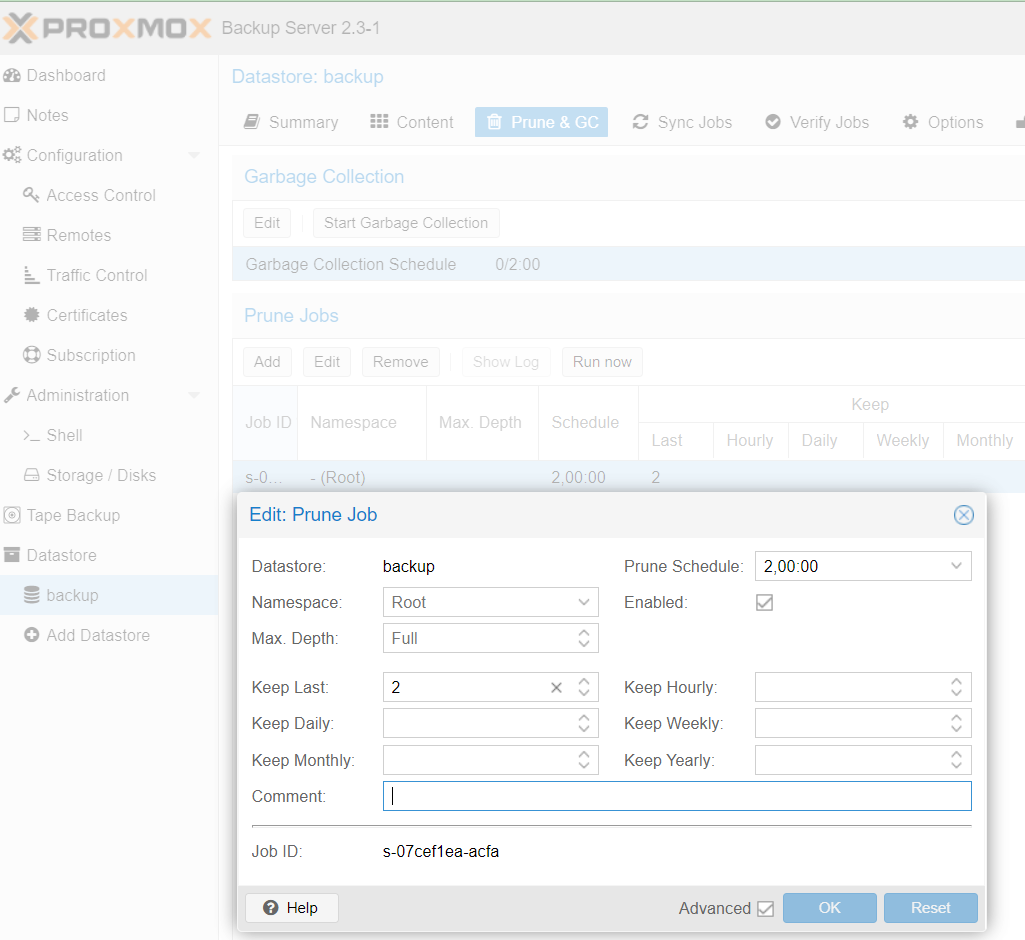Screen dimensions: 1025x940
Task: Adjust the Max. Depth spinner arrows
Action: pyautogui.click(x=584, y=638)
